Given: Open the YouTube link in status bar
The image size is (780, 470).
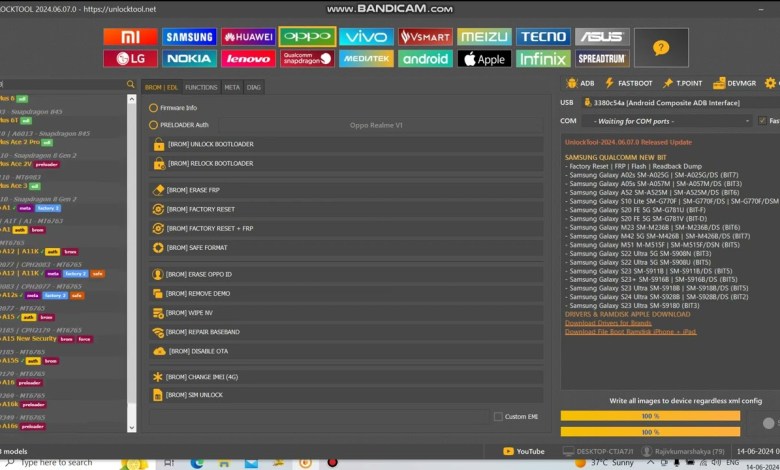Looking at the screenshot, I should point(524,451).
